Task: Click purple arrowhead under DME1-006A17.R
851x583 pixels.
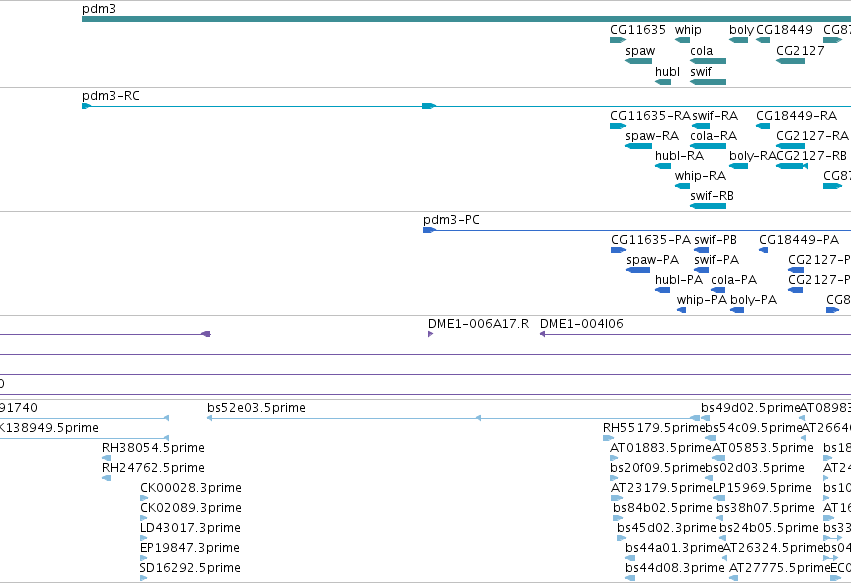Action: click(x=430, y=334)
